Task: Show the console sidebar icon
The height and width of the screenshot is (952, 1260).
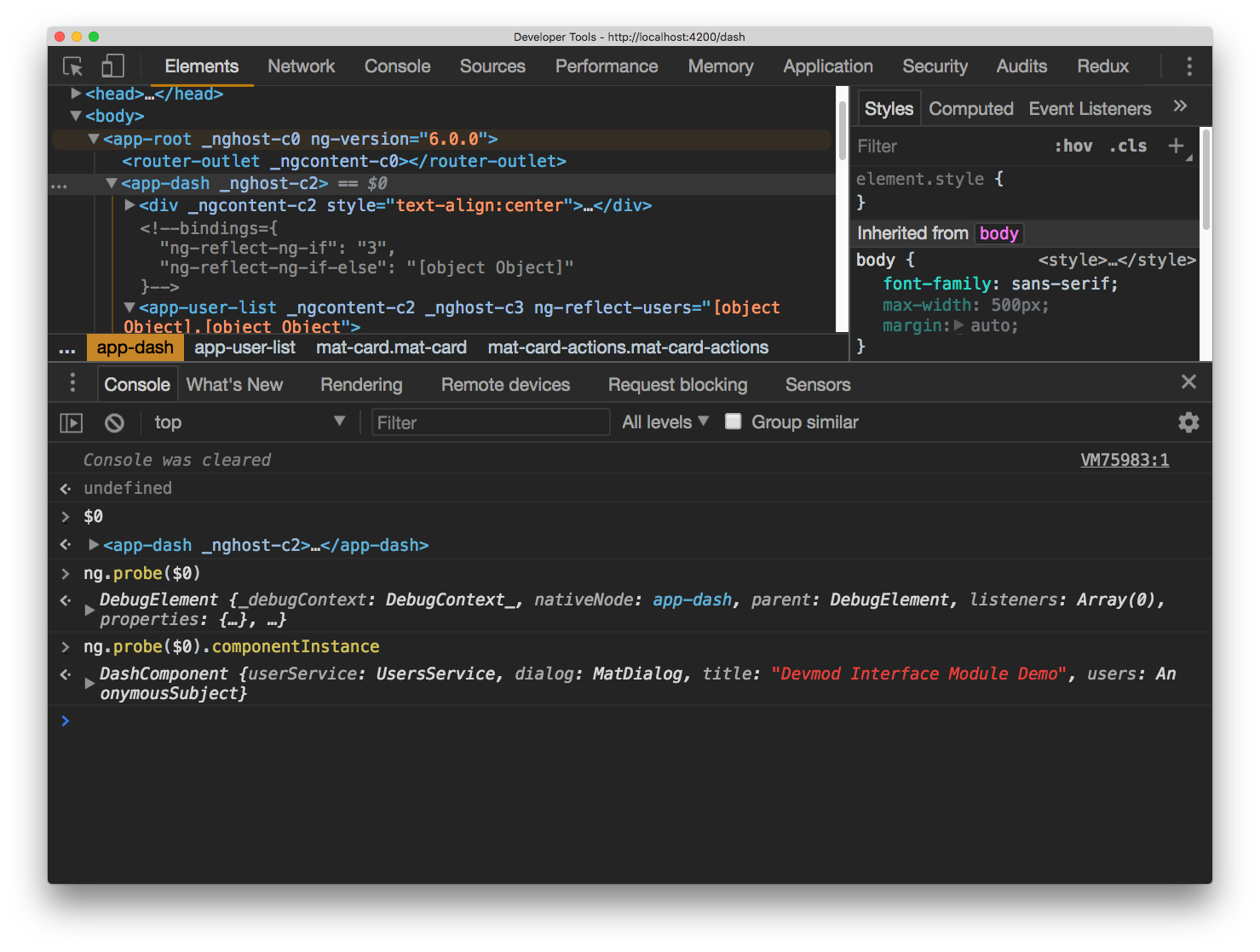Action: pyautogui.click(x=72, y=422)
